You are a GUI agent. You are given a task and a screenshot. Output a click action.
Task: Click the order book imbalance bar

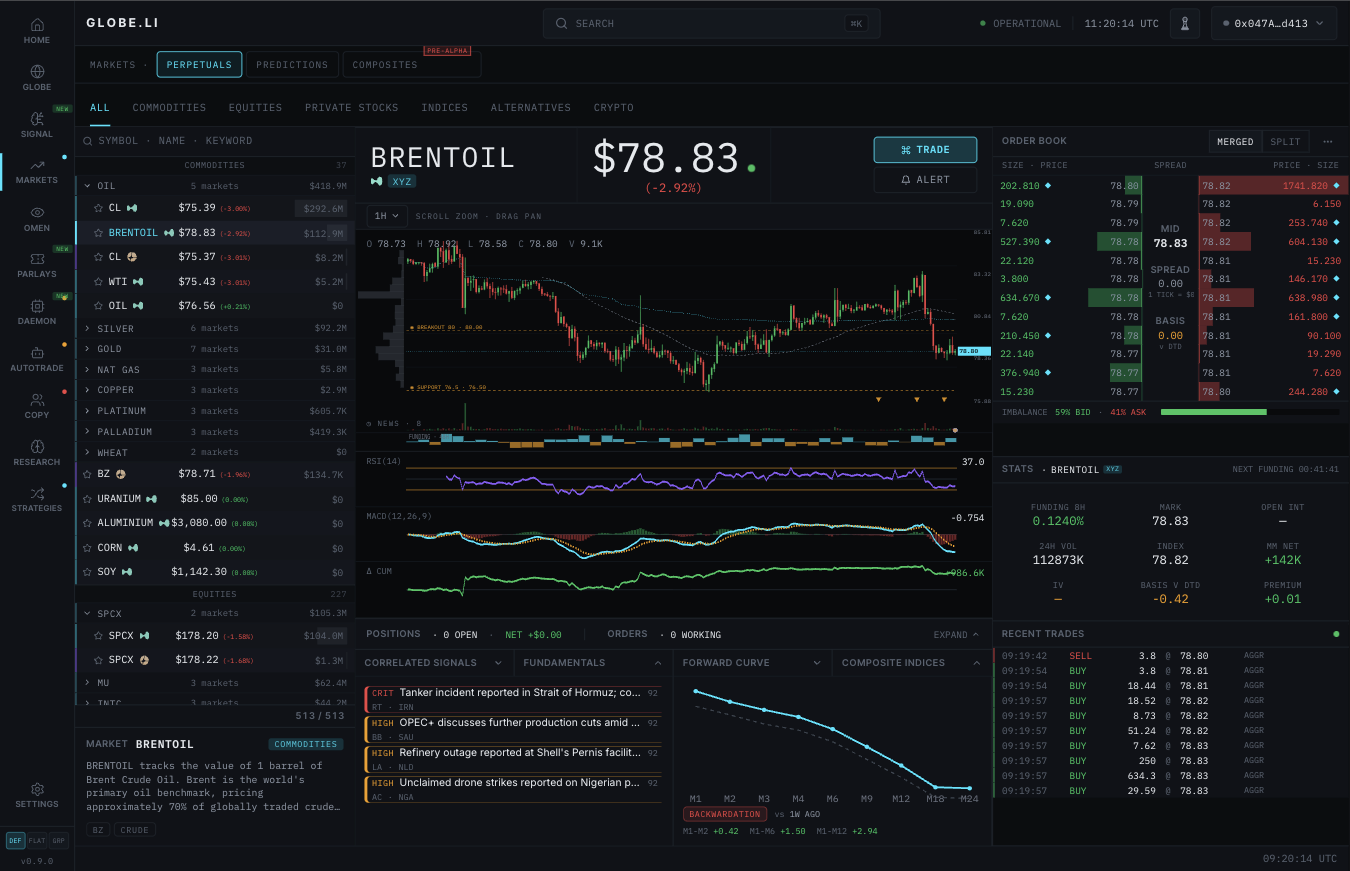pos(1249,412)
